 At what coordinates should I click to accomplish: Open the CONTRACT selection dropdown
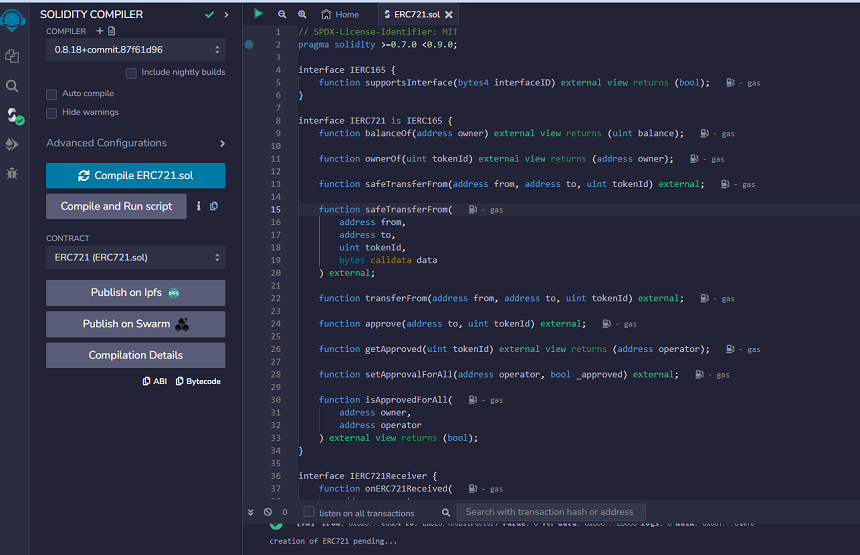135,257
